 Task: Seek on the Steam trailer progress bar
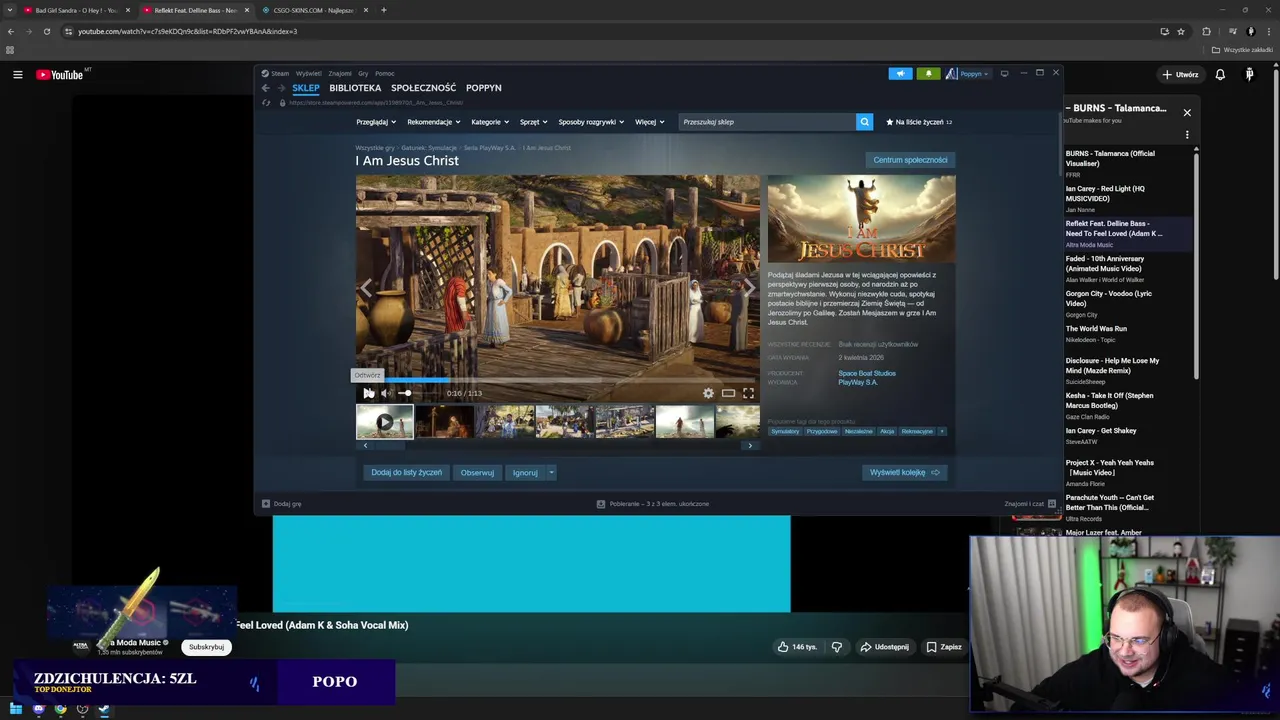[x=558, y=380]
